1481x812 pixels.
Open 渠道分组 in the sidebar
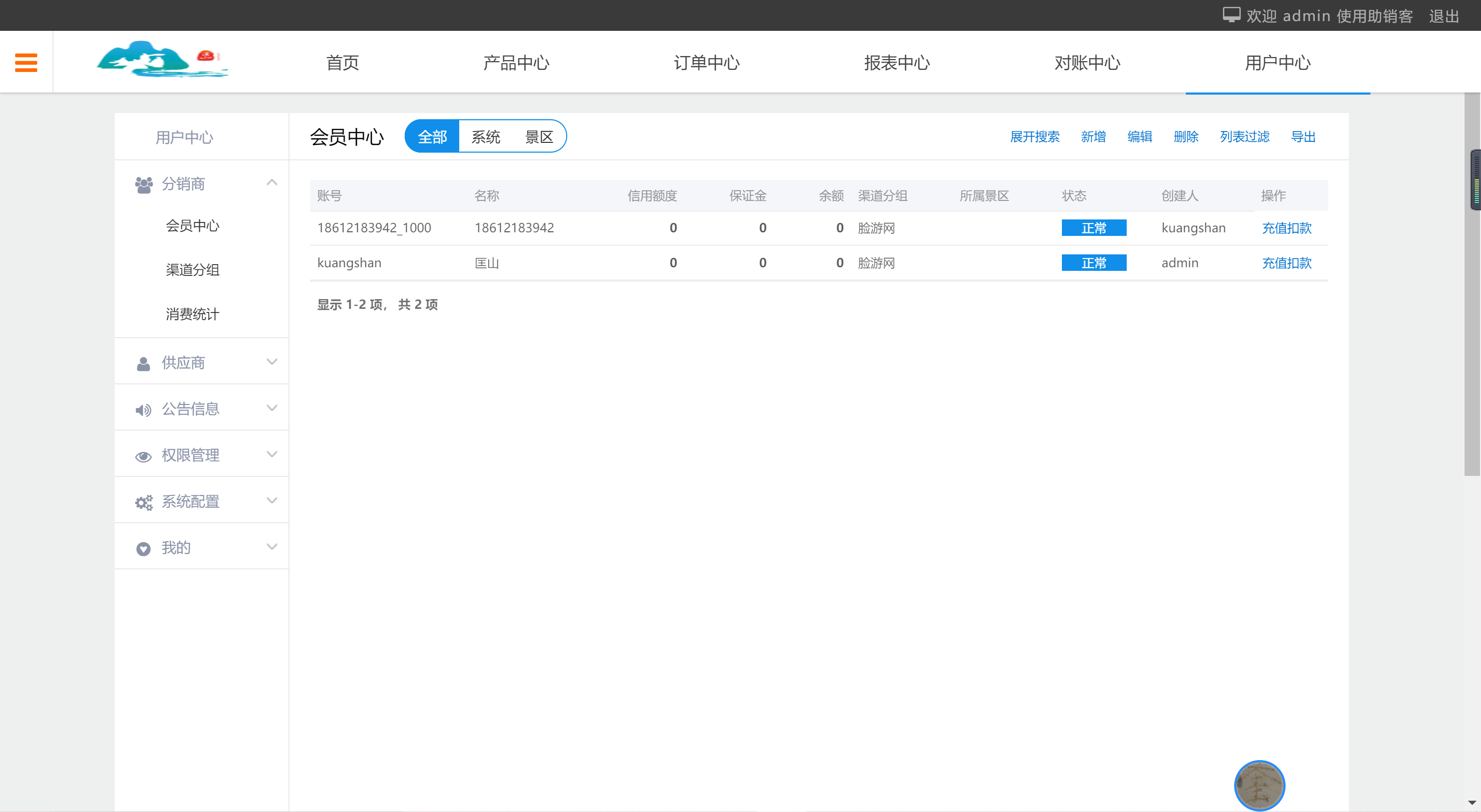(x=192, y=269)
